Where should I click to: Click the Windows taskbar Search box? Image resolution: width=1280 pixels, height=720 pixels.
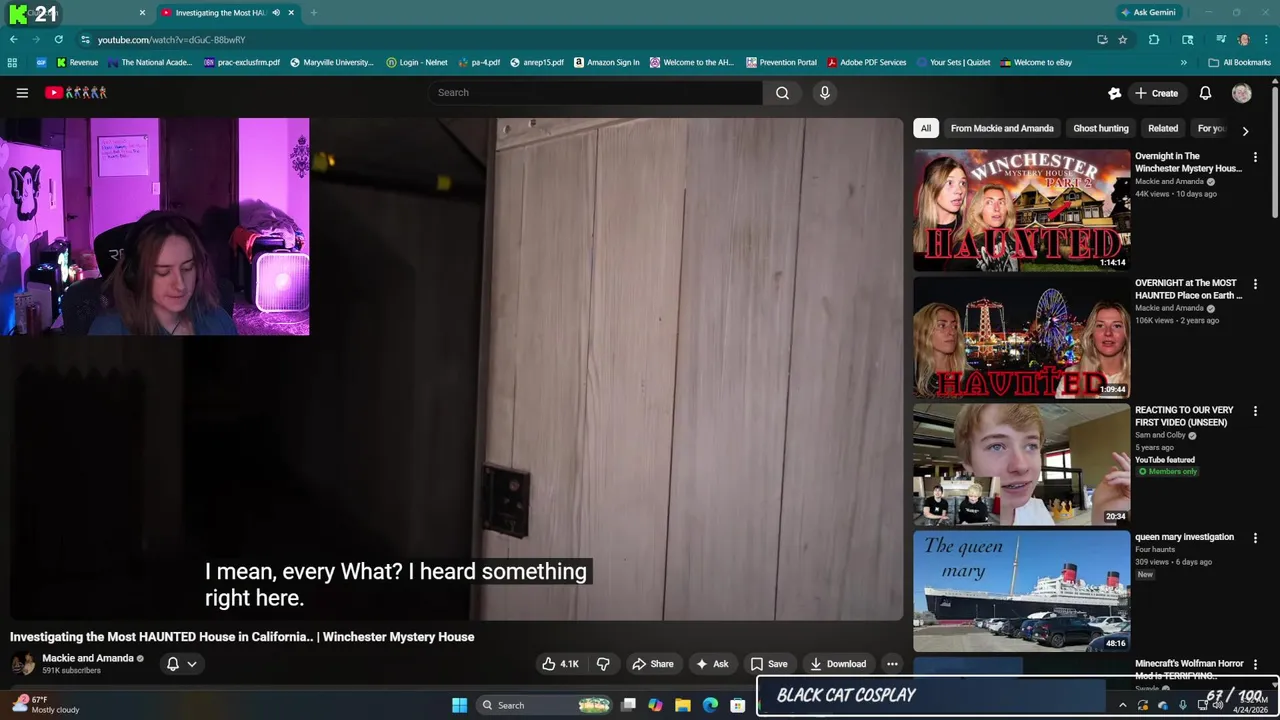(x=544, y=705)
